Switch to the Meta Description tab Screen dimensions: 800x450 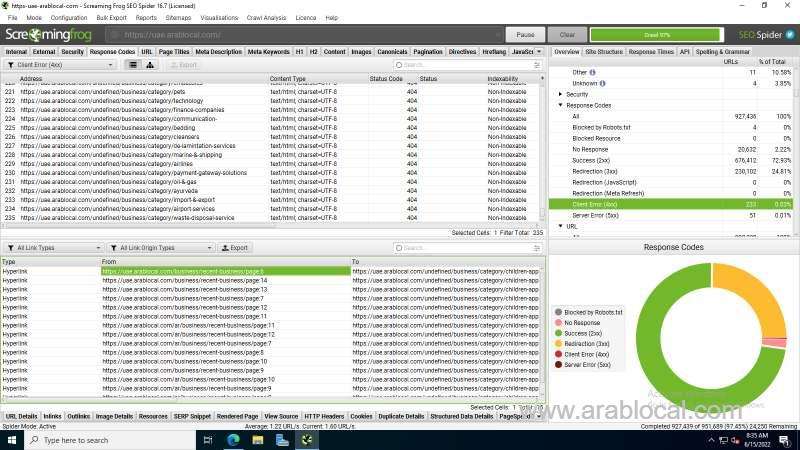coord(218,52)
